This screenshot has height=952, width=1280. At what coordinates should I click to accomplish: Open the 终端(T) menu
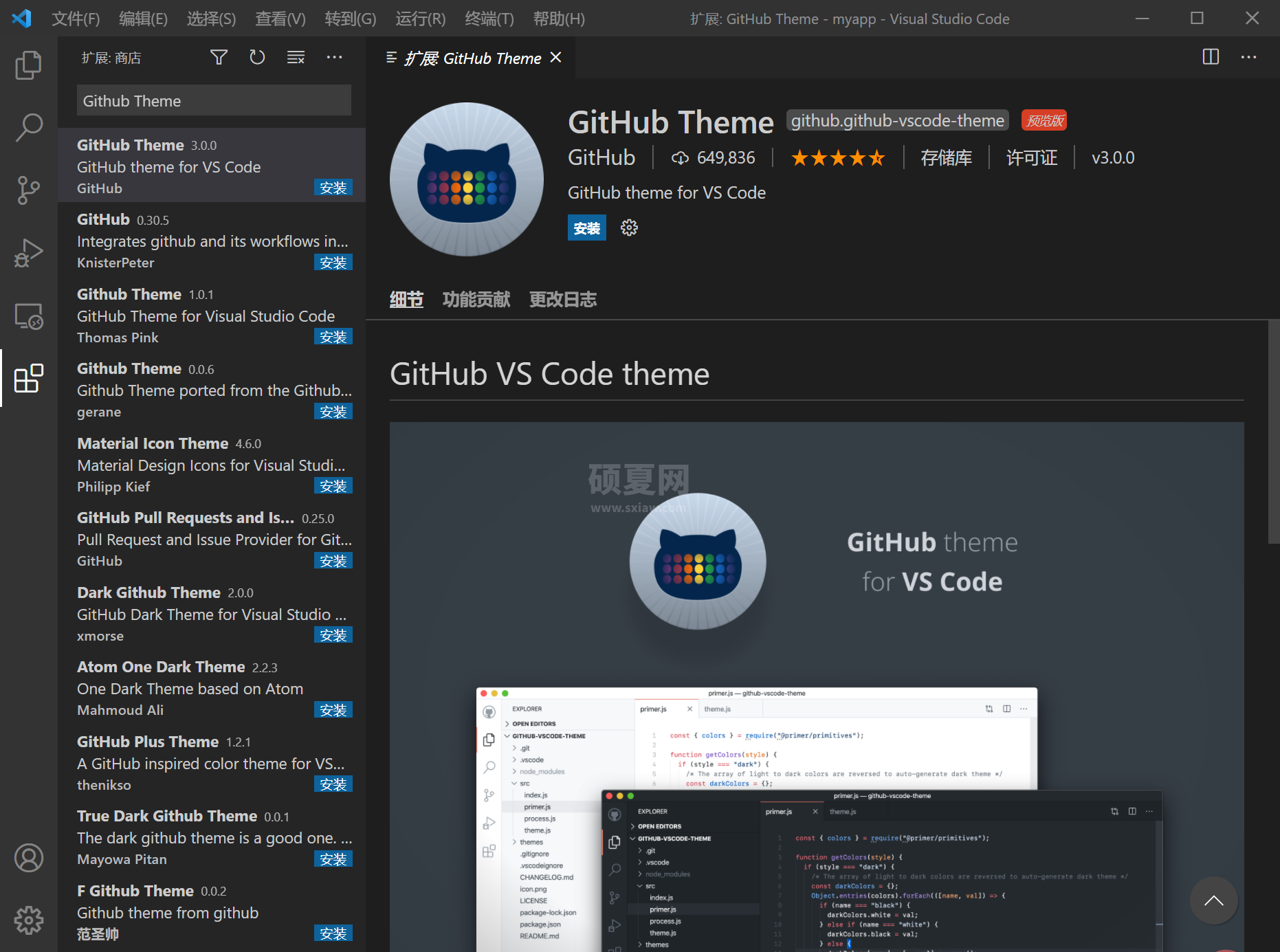point(489,19)
